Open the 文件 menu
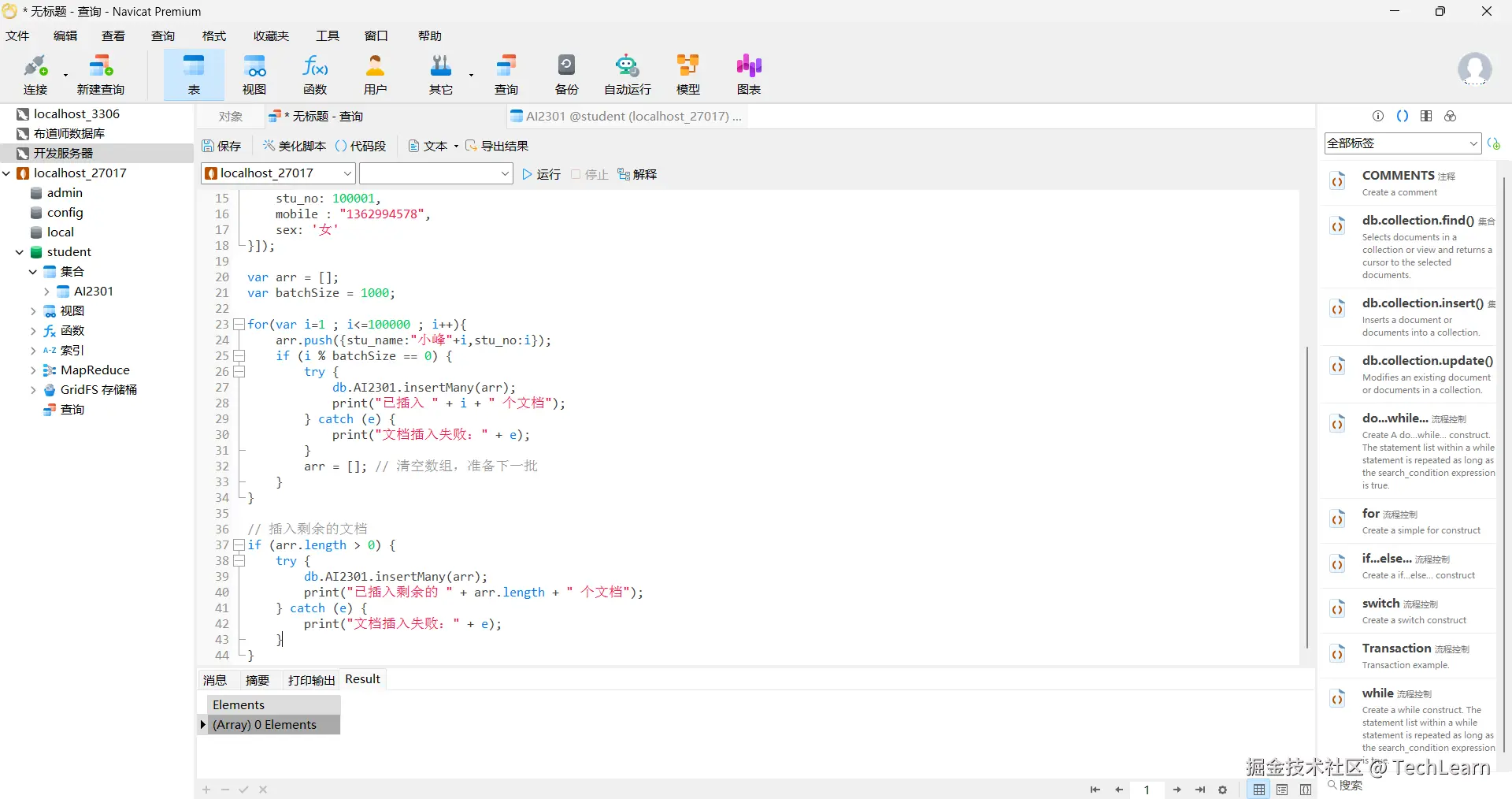 point(17,36)
